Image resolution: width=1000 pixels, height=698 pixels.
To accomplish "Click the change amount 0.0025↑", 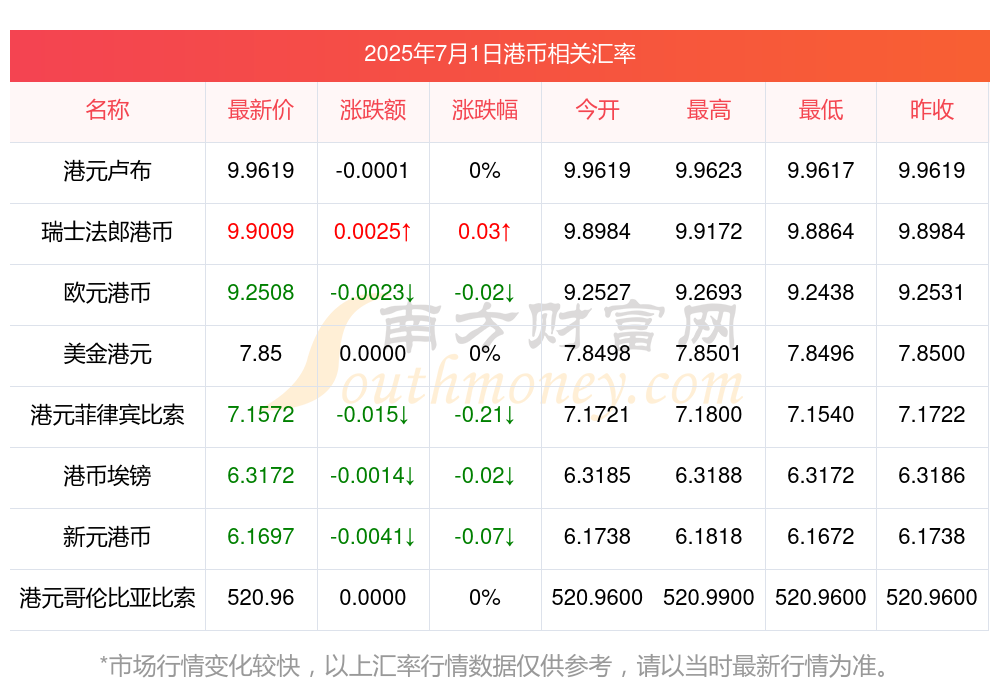I will [x=372, y=231].
